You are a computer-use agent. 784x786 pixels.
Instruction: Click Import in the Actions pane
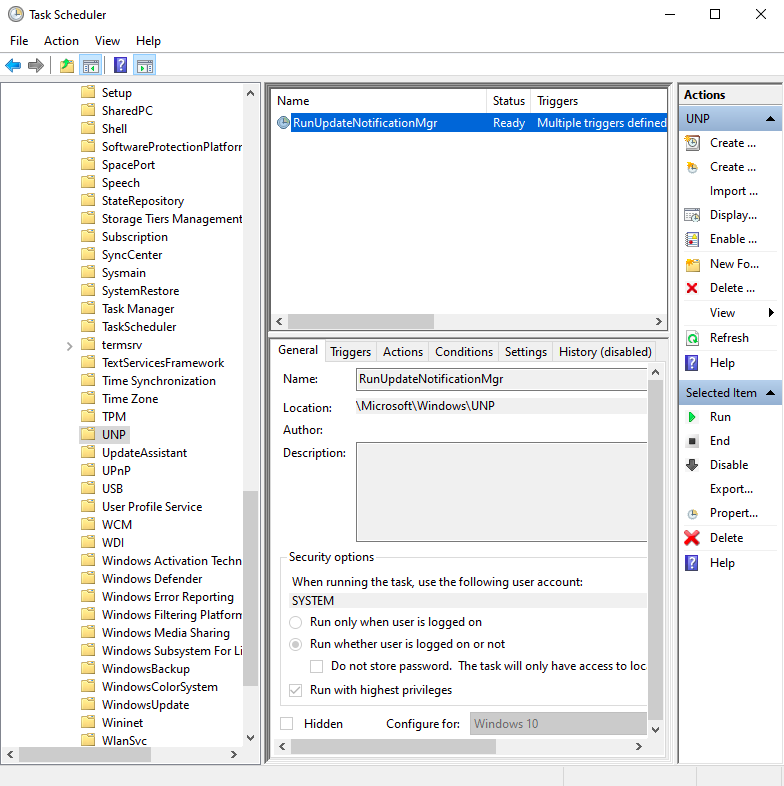(x=727, y=191)
